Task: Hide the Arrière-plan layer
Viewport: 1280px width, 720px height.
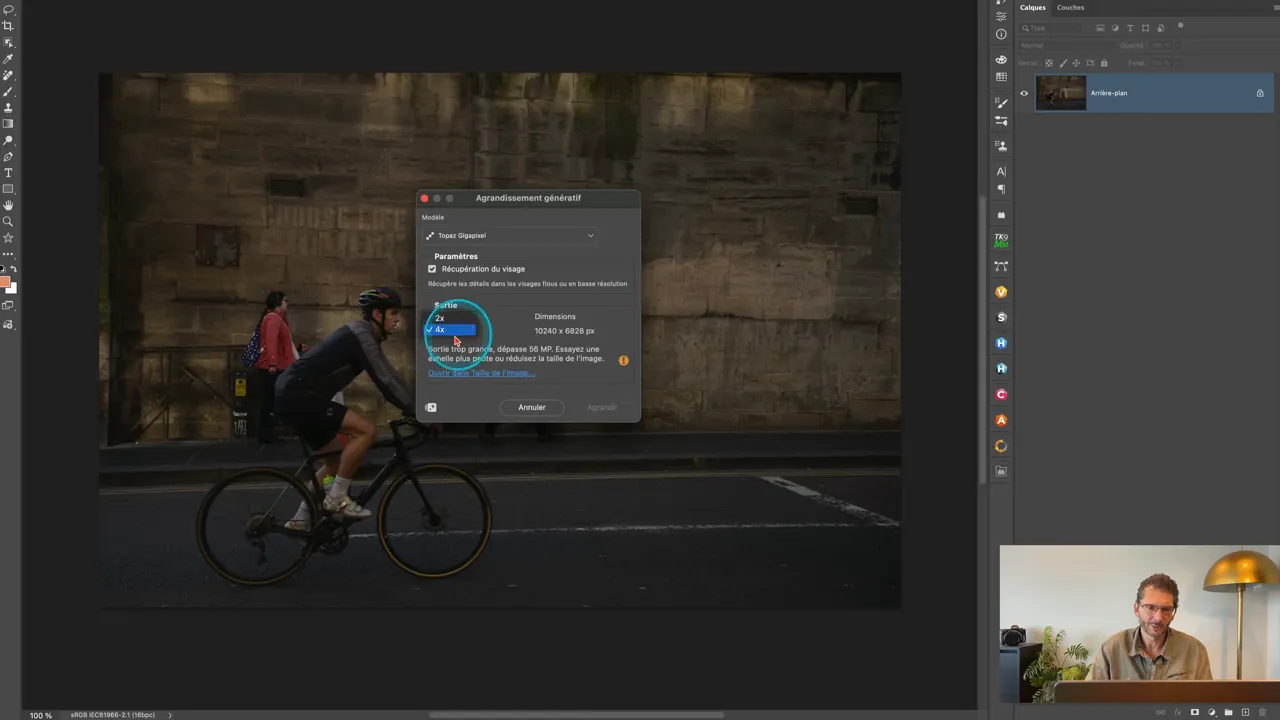Action: [1023, 93]
